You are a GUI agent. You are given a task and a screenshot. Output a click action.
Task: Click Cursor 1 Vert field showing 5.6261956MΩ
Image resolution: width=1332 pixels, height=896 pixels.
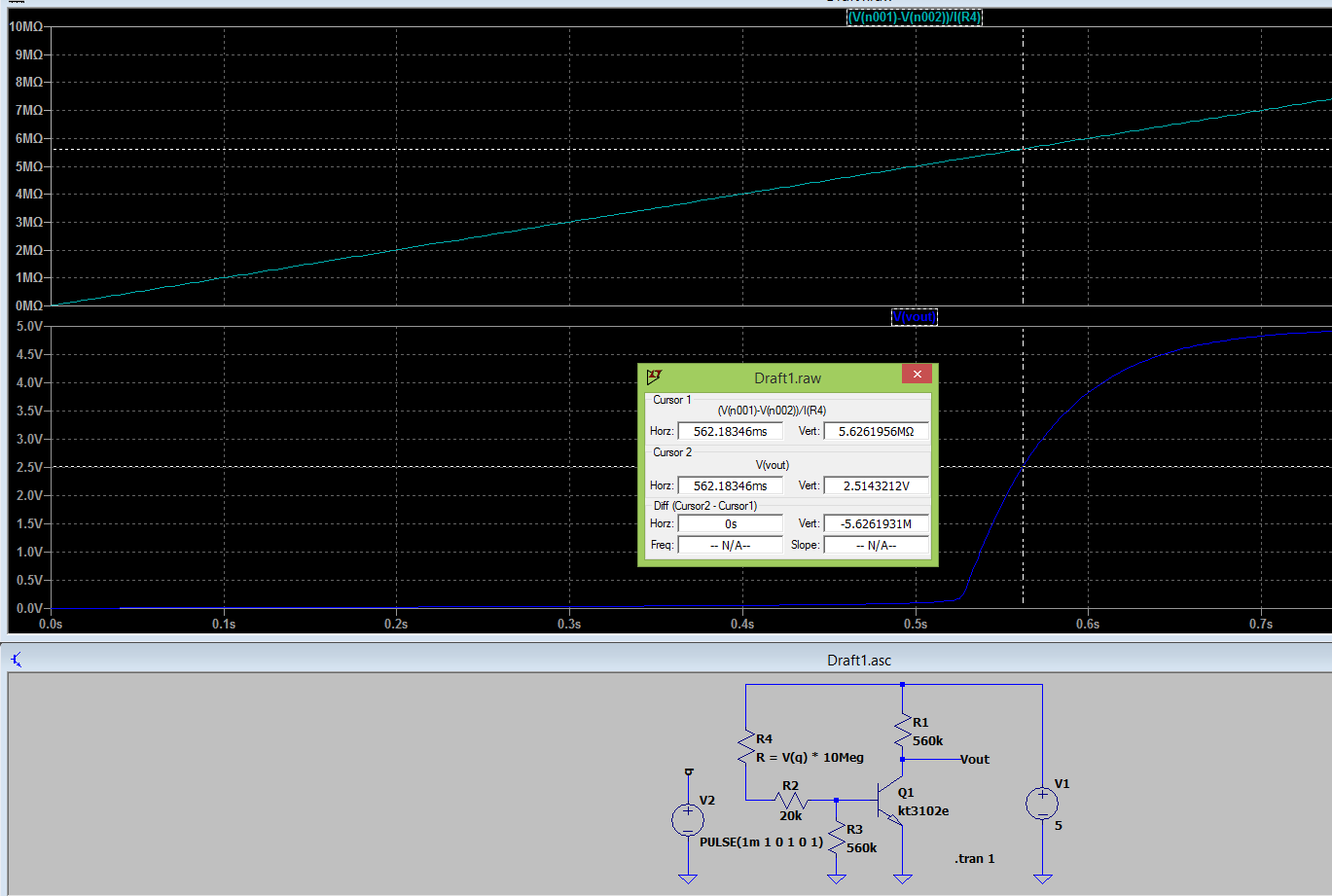tap(876, 431)
